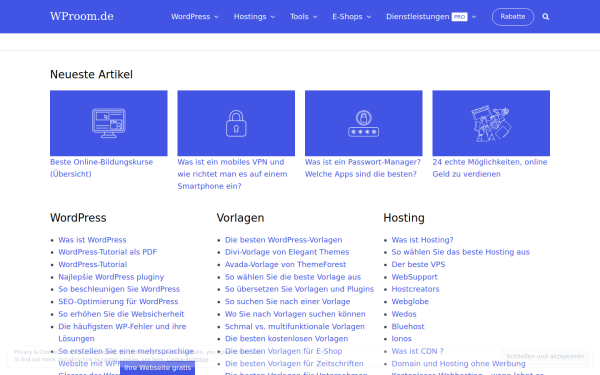
Task: Open Beste Online-Bildungskurse article link
Action: (101, 168)
